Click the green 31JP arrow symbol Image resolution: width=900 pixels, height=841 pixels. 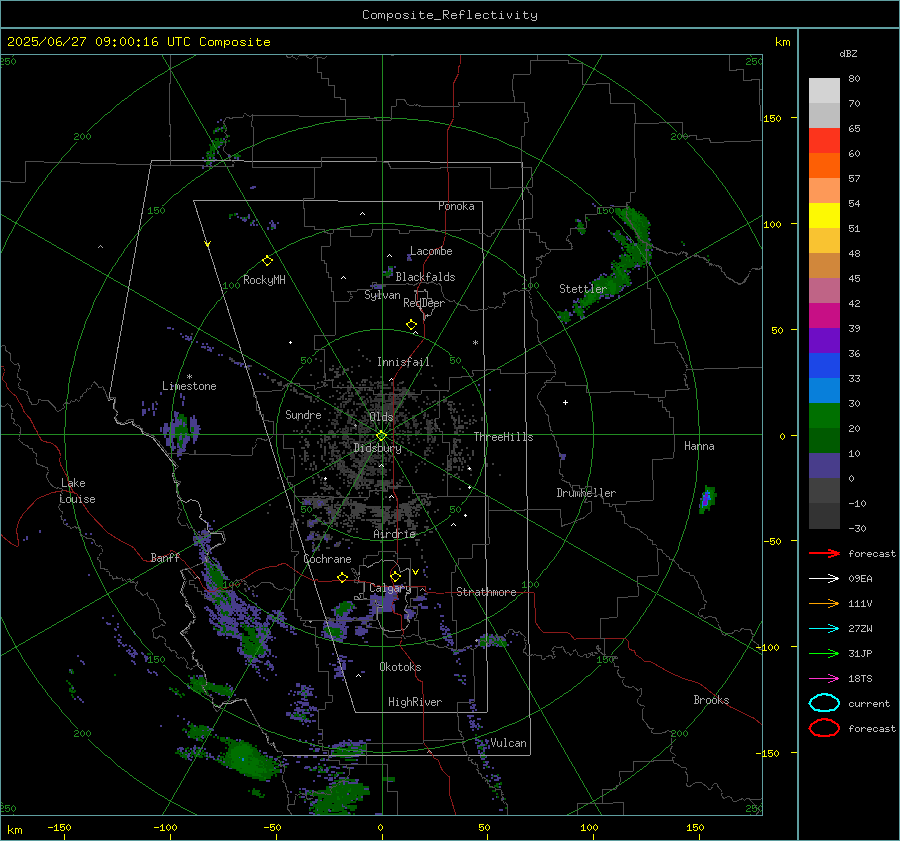point(824,653)
